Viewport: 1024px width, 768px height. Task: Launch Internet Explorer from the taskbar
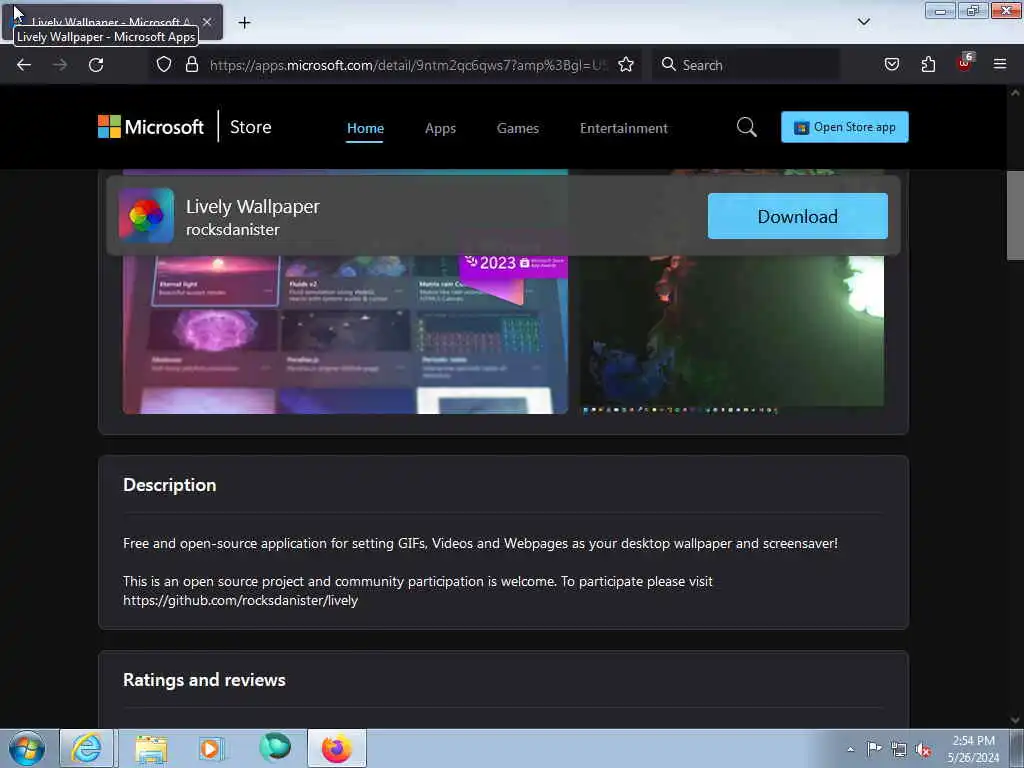[x=87, y=748]
